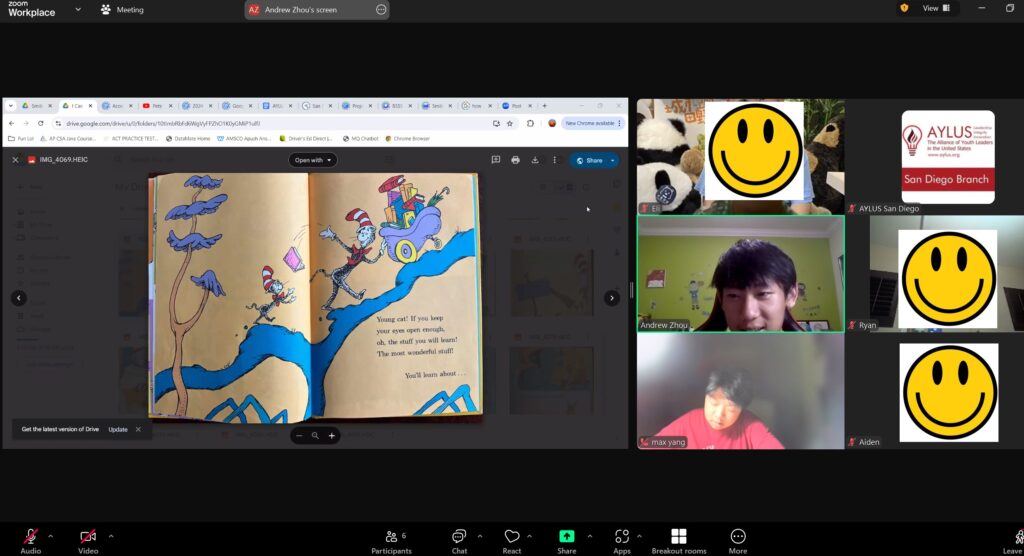This screenshot has height=556, width=1024.
Task: Open options for Andrew Zhou's screen share
Action: (381, 10)
